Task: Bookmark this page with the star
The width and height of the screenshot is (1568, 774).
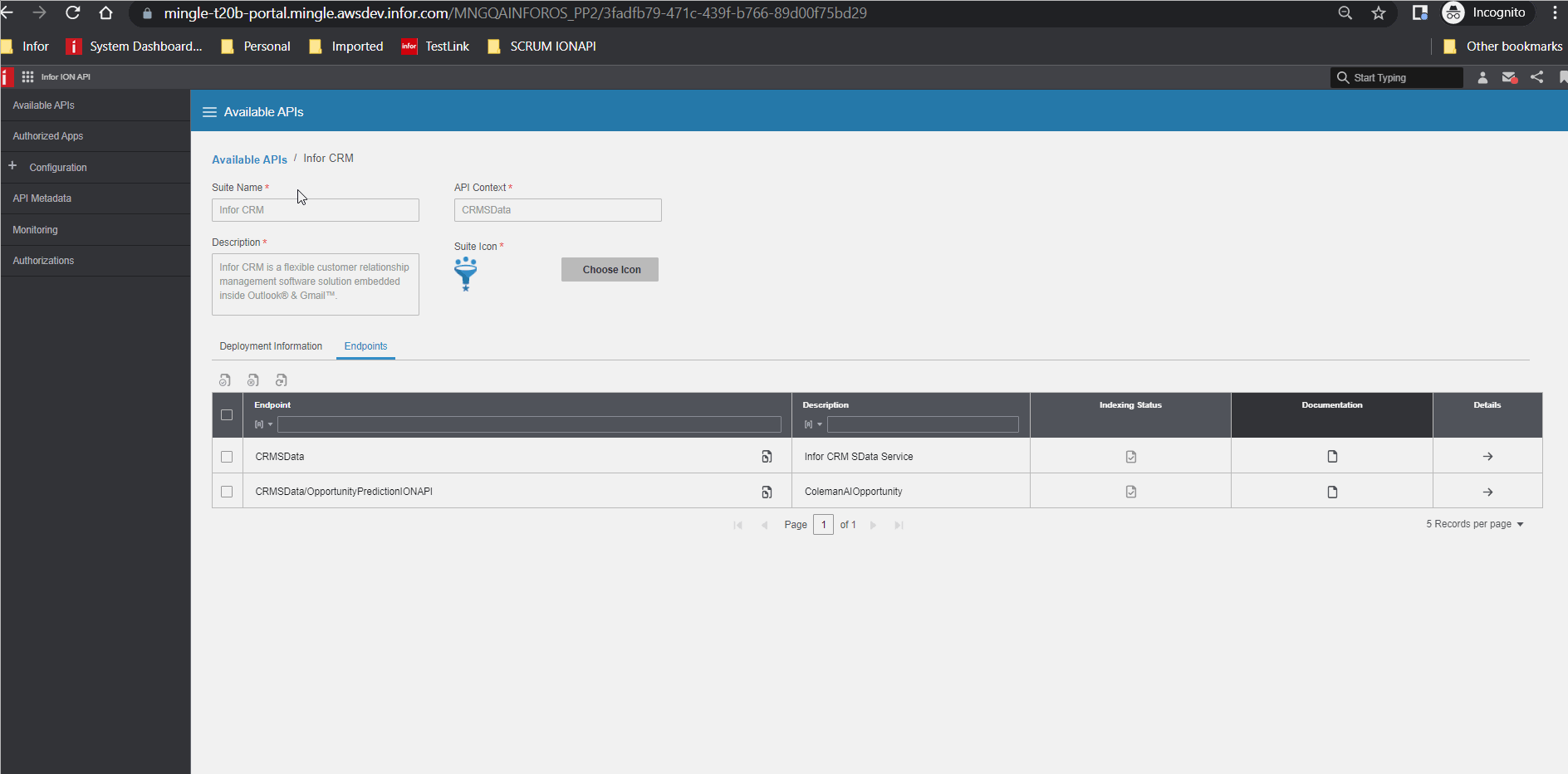Action: pos(1379,12)
